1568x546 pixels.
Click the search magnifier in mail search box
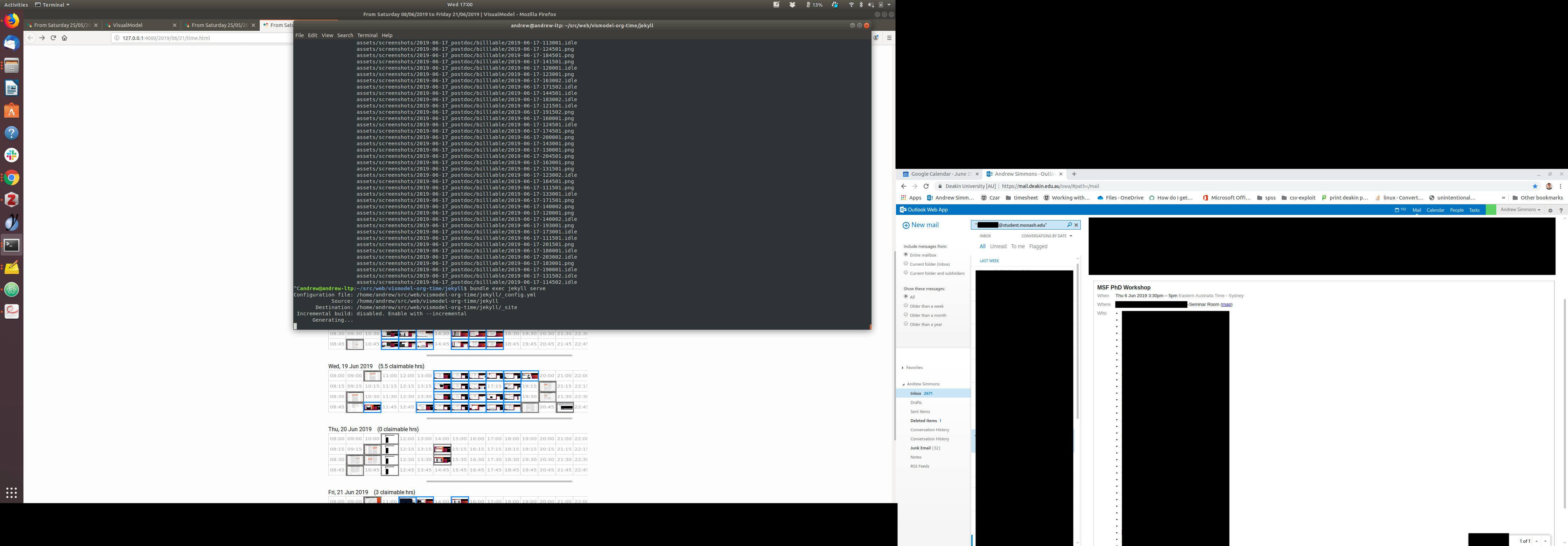tap(1070, 225)
